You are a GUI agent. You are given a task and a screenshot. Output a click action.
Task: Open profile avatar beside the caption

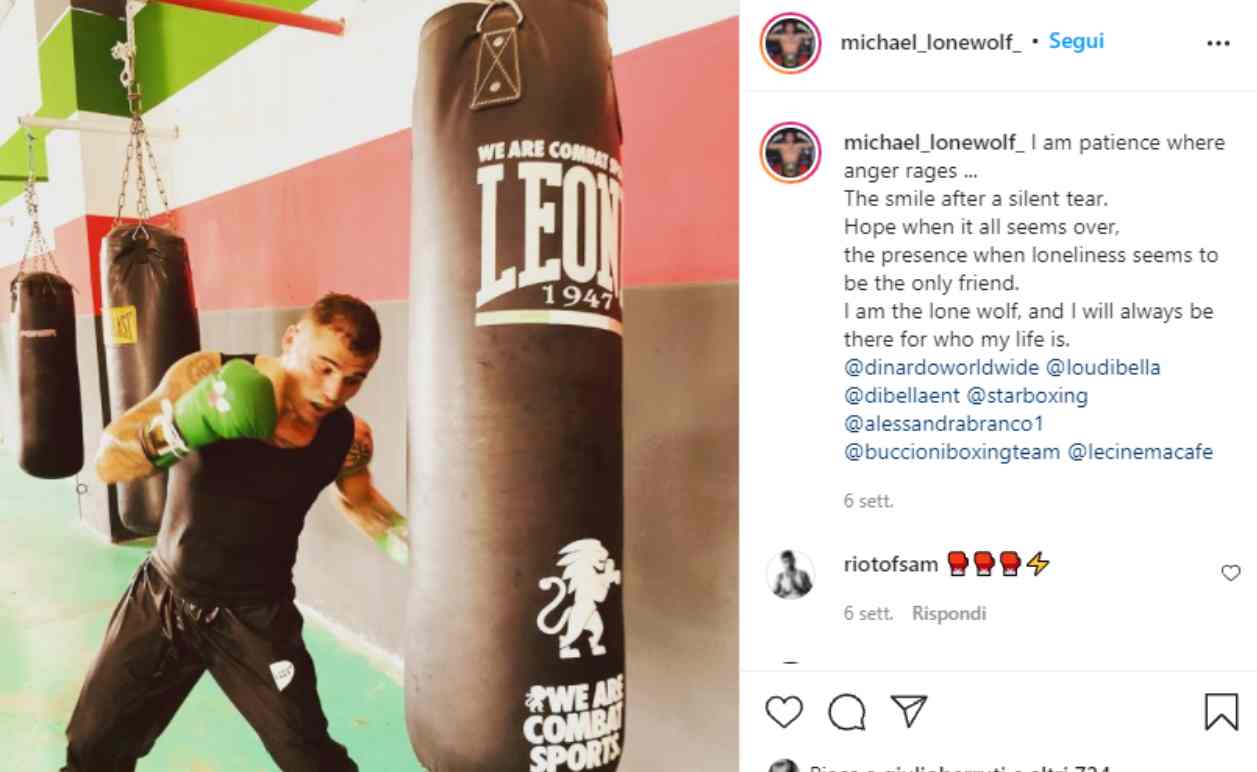click(790, 153)
